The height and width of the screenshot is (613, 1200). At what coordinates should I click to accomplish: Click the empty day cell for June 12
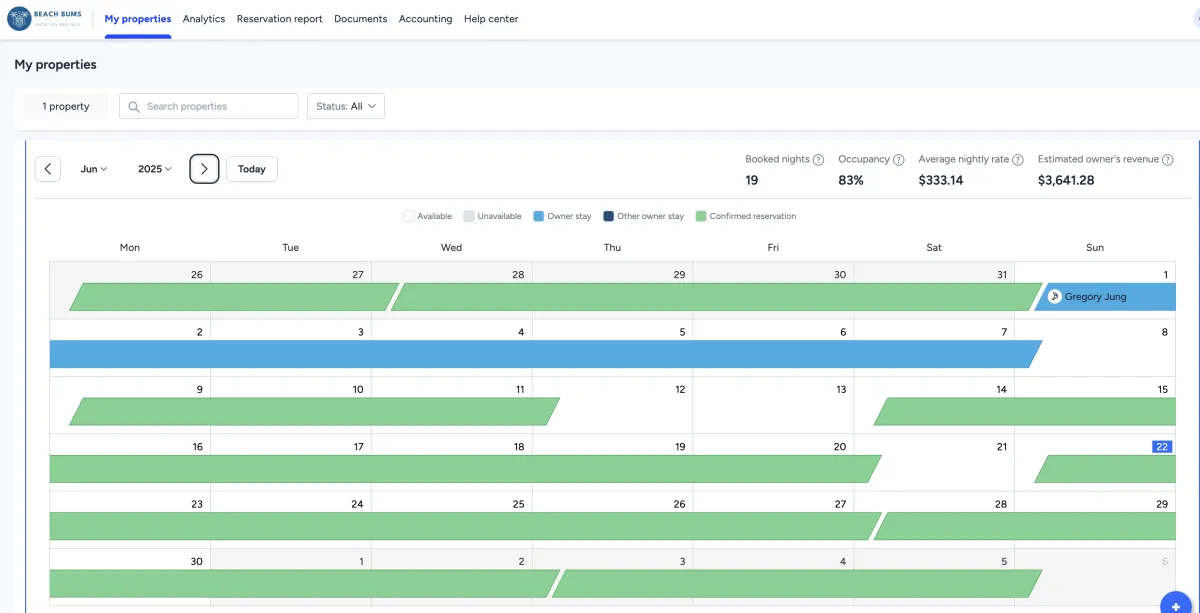[612, 405]
